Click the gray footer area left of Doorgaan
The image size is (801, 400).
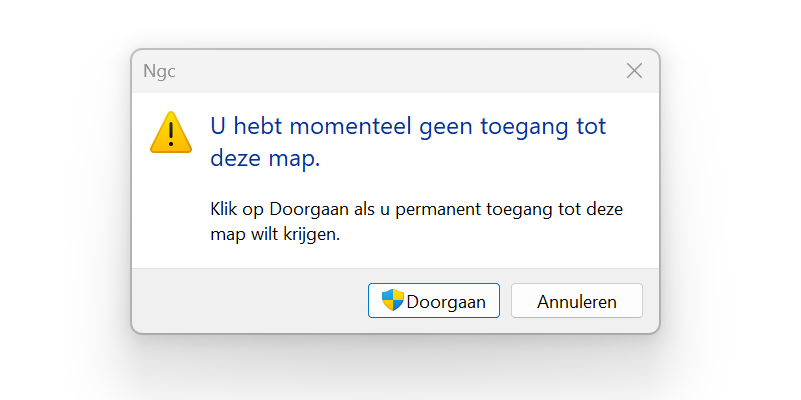tap(249, 300)
